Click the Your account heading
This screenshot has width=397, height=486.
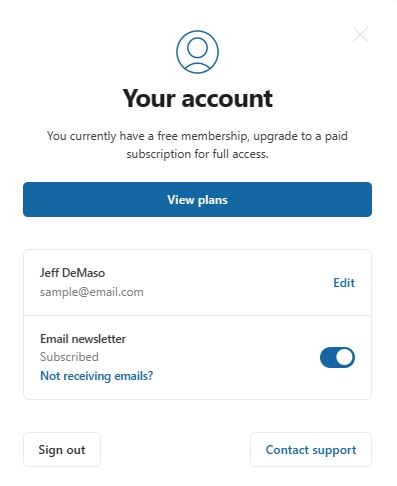click(x=198, y=99)
